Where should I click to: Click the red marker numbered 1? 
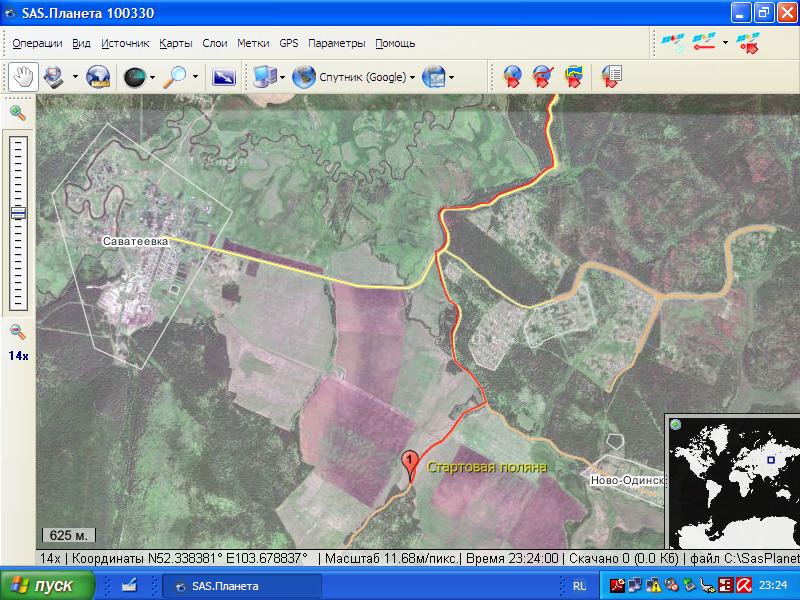409,462
